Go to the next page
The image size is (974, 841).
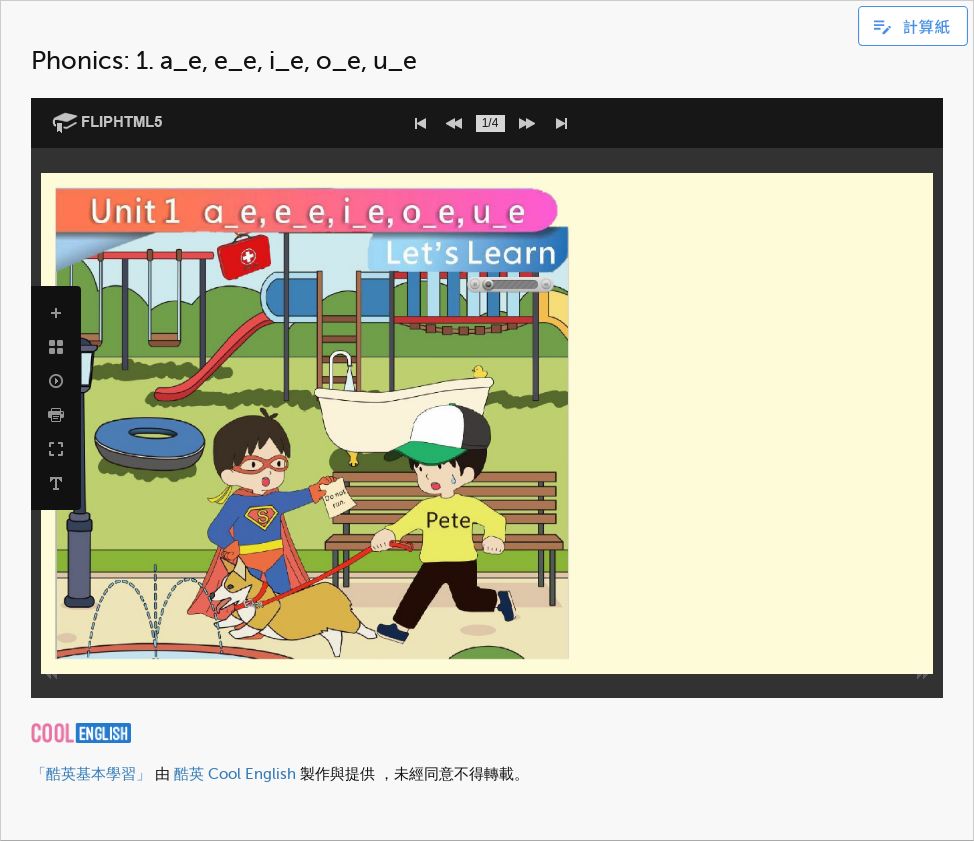(x=527, y=123)
